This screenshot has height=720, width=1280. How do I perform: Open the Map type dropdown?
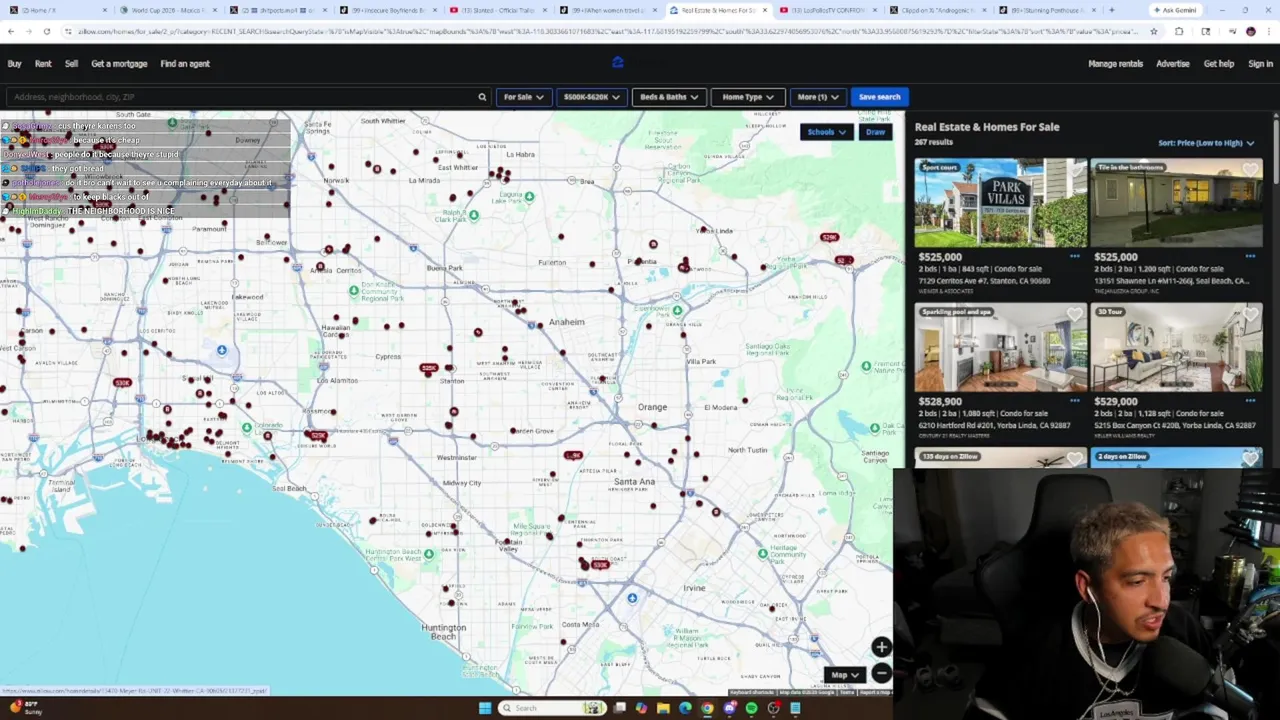pyautogui.click(x=845, y=675)
